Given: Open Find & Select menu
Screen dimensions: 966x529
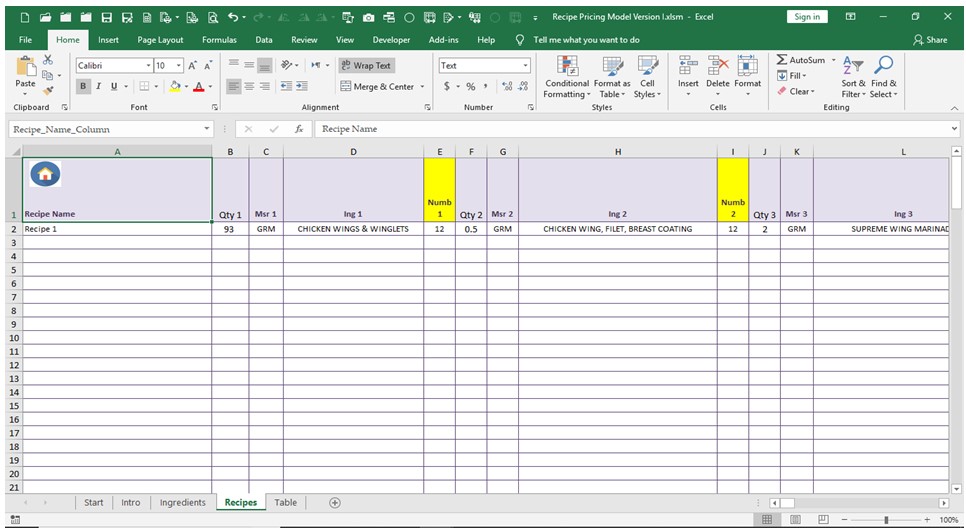Looking at the screenshot, I should (883, 77).
